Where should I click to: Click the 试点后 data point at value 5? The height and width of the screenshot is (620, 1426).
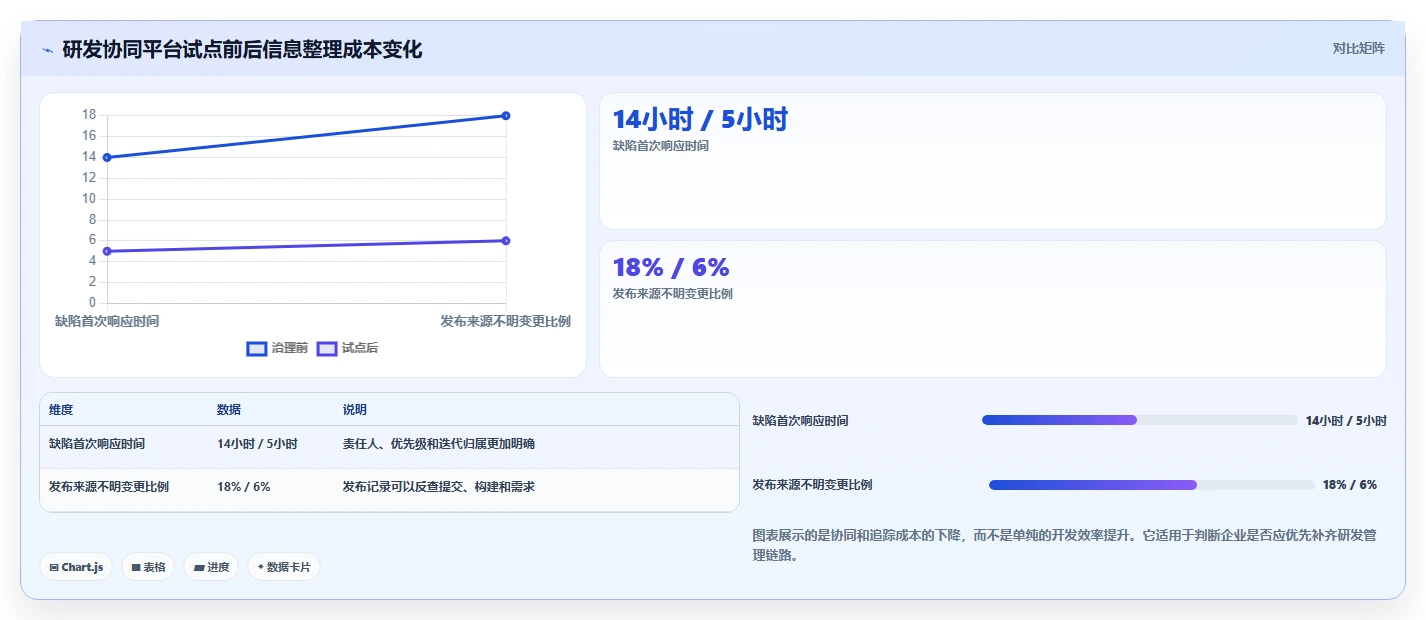107,251
